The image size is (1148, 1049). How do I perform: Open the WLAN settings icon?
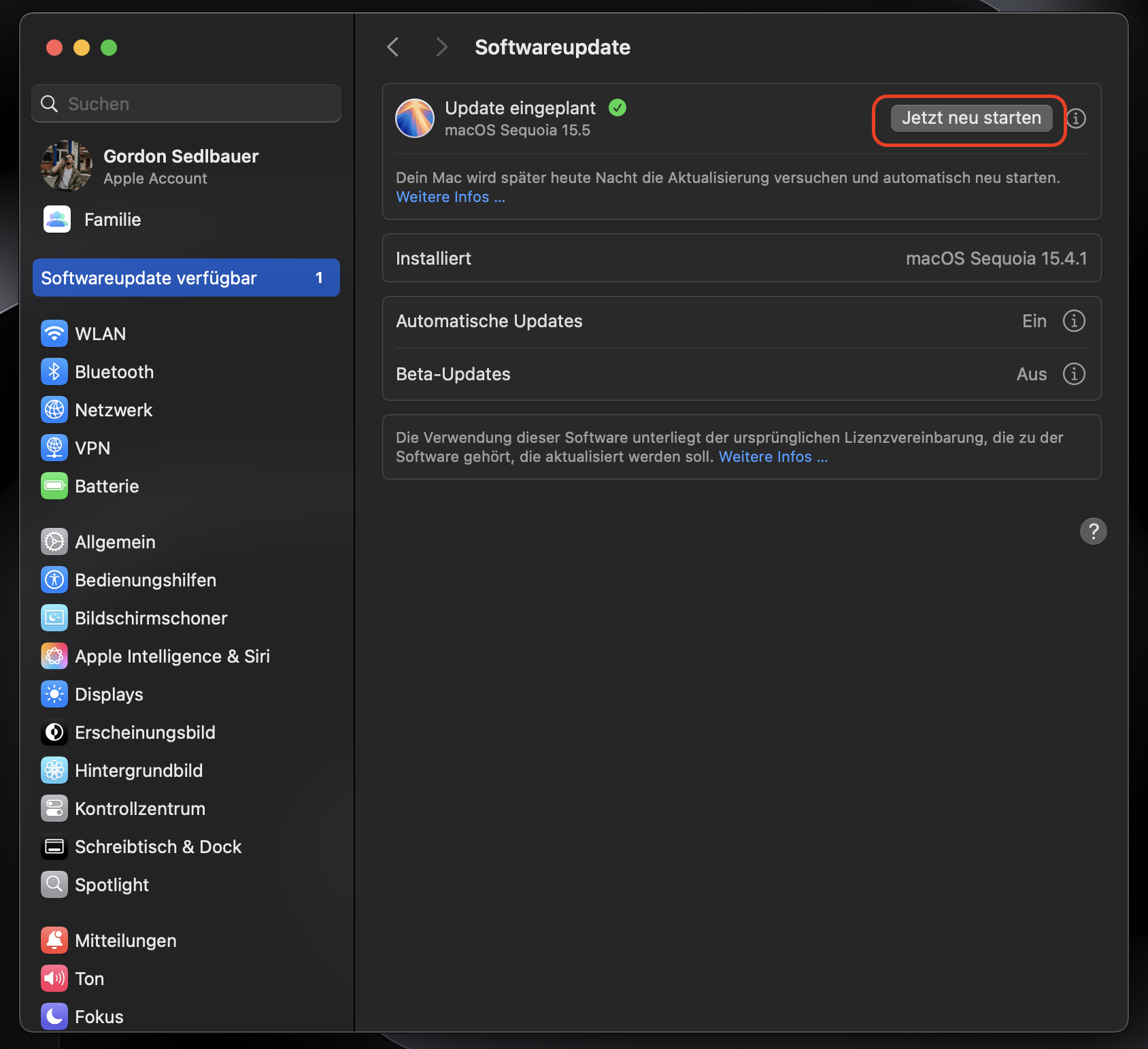coord(54,333)
